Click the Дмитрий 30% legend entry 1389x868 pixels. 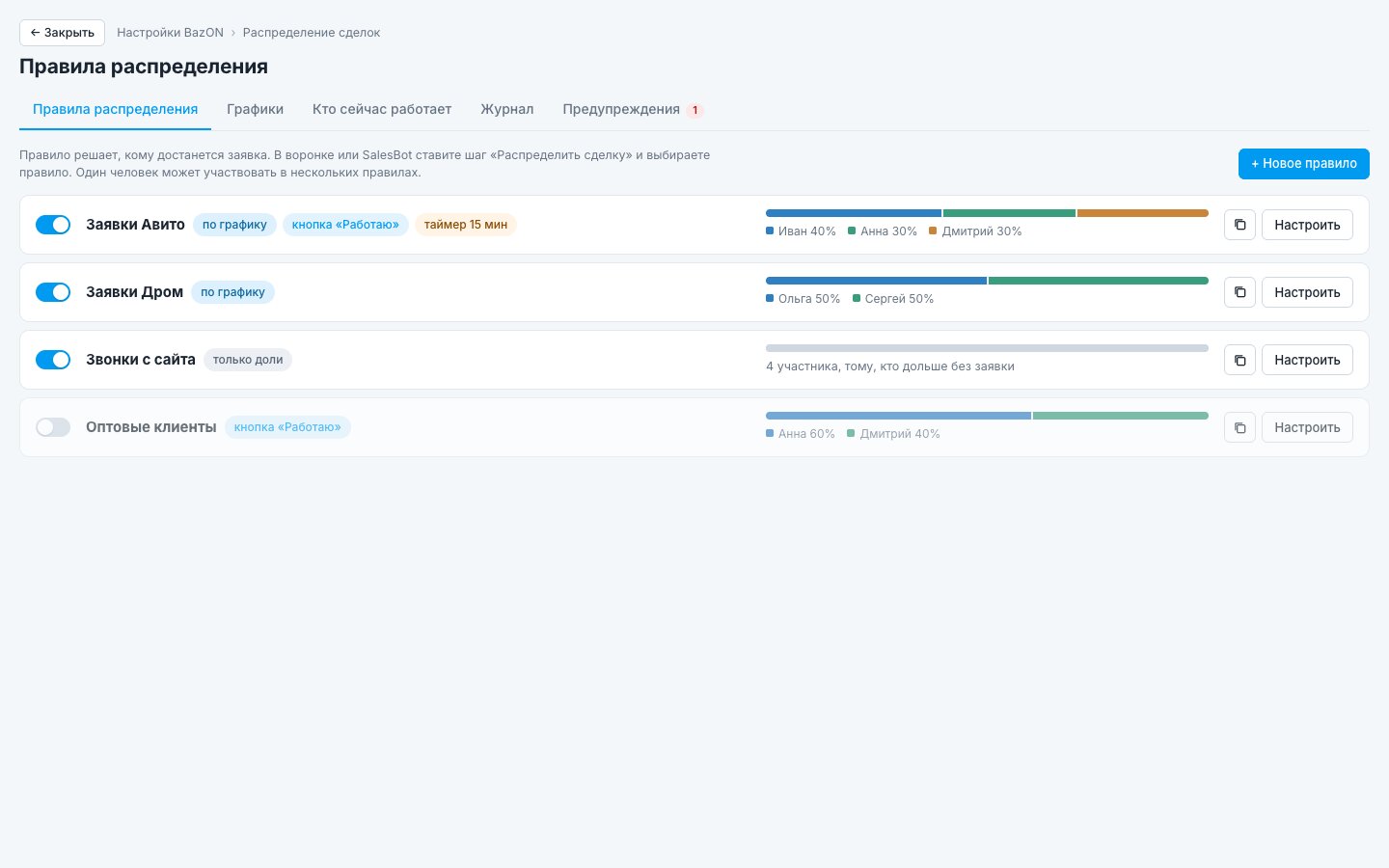click(975, 231)
